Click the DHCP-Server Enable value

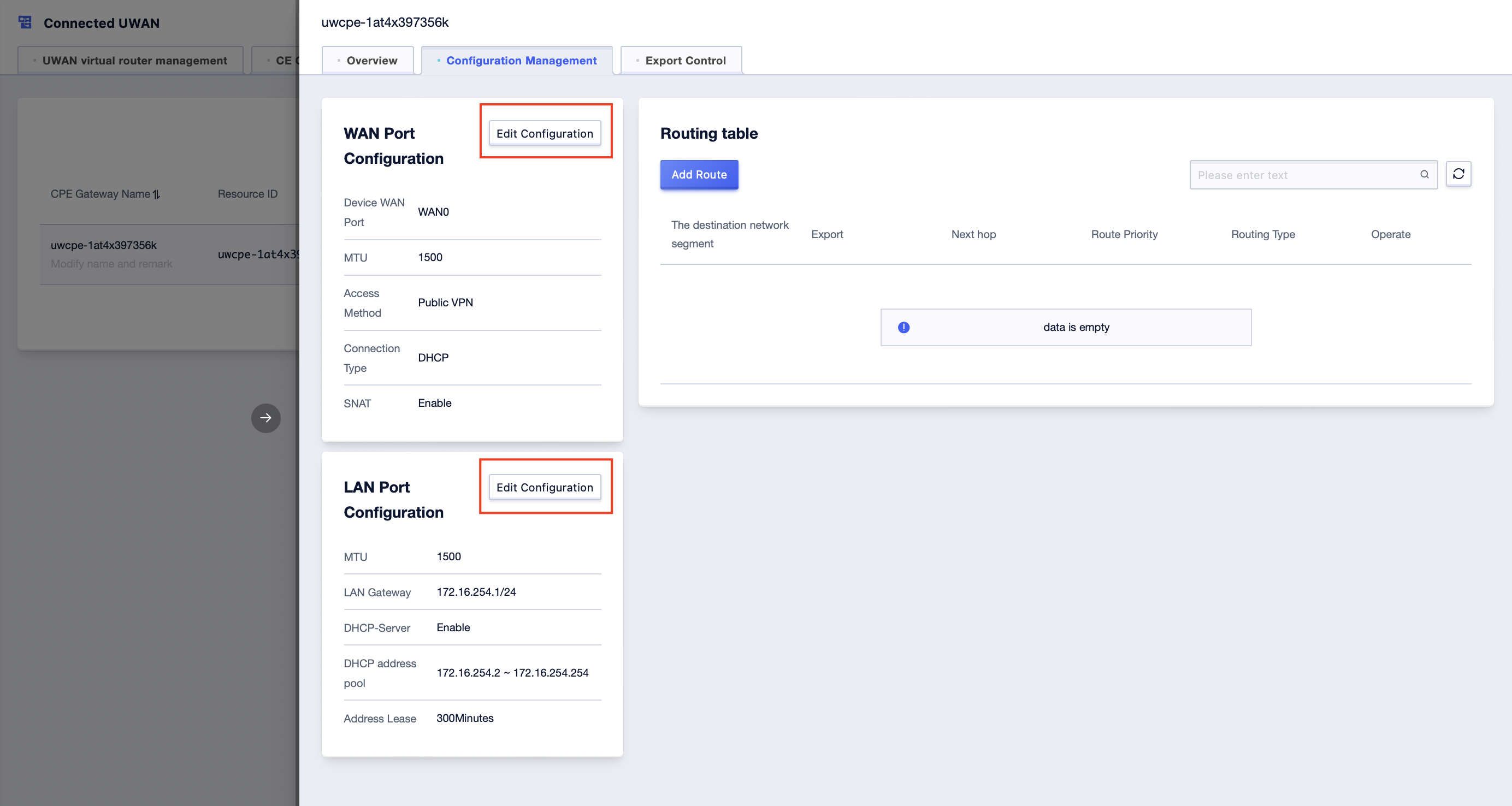click(453, 627)
